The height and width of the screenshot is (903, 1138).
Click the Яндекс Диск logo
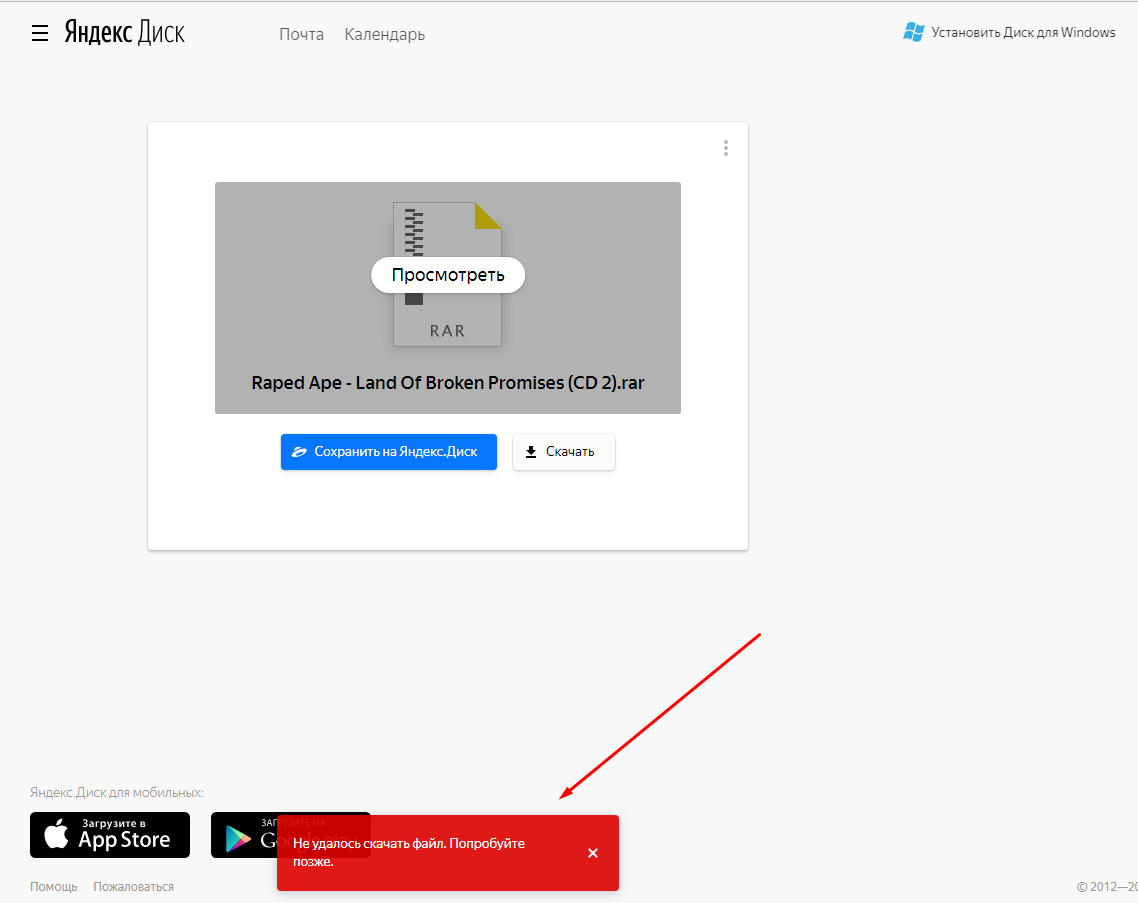click(x=124, y=33)
